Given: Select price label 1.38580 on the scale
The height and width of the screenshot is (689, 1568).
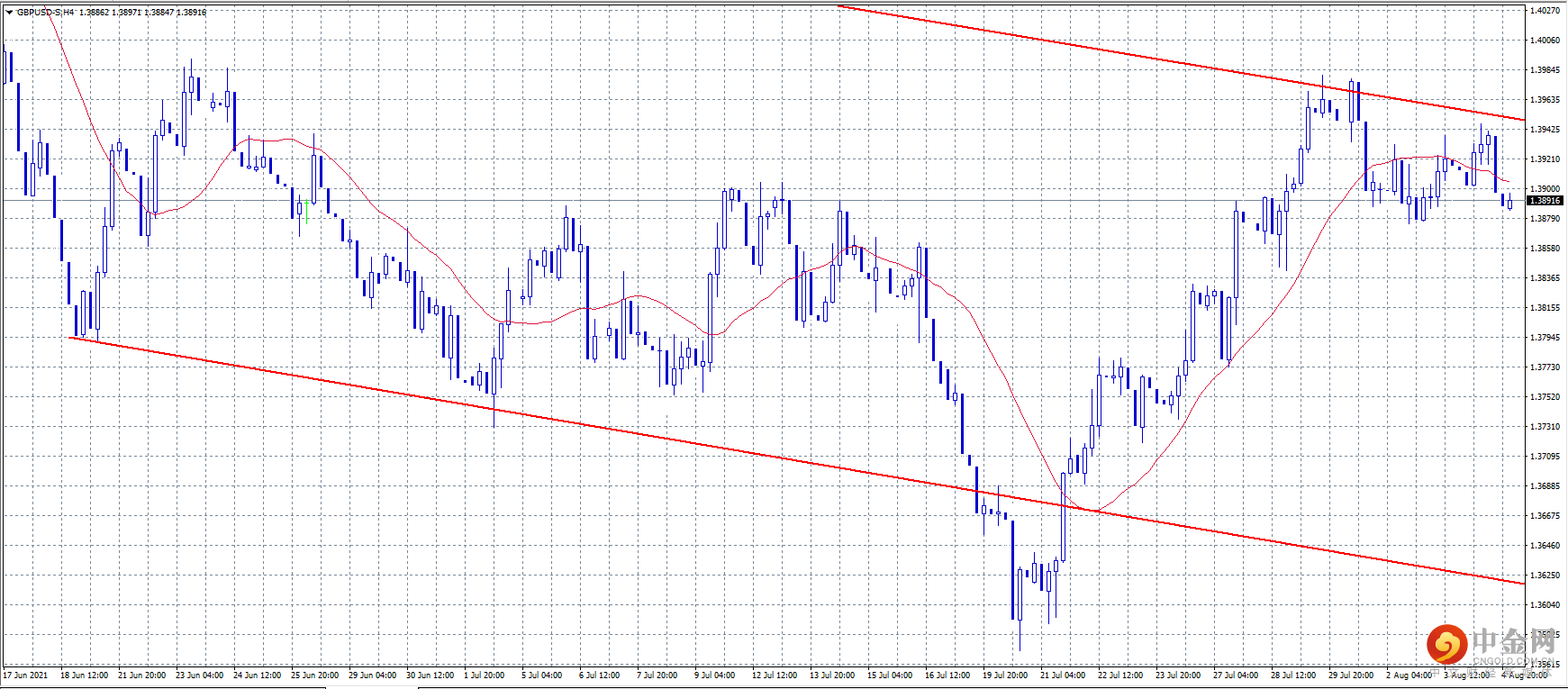Looking at the screenshot, I should [x=1545, y=249].
